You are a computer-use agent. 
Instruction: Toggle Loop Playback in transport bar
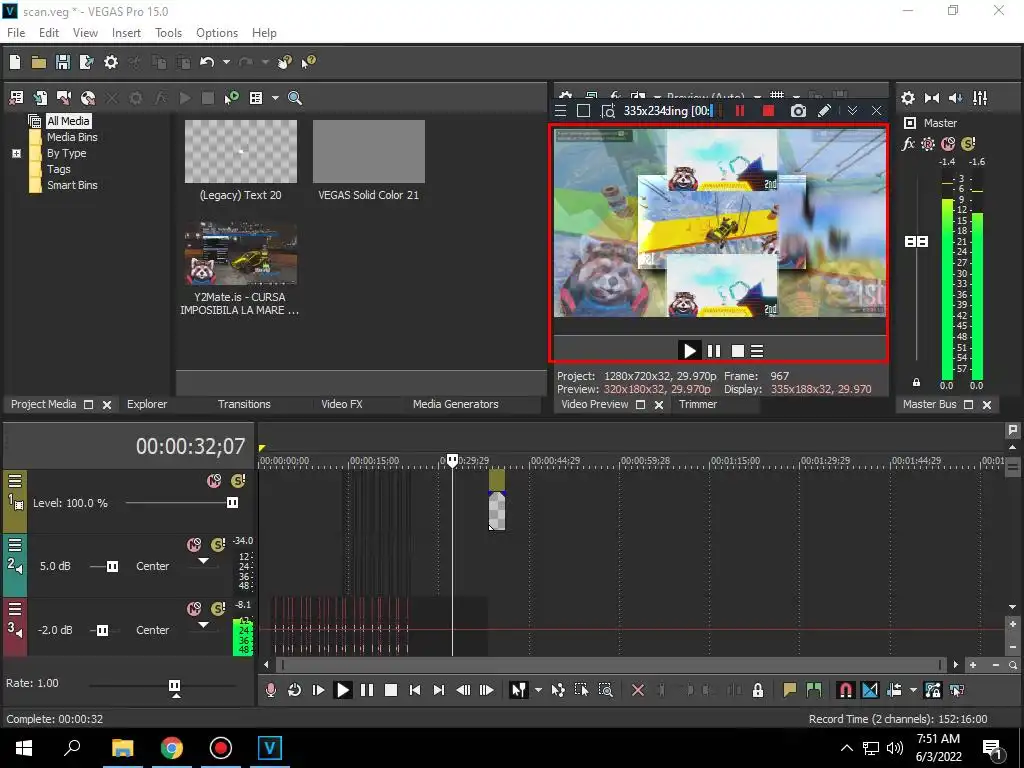coord(295,690)
